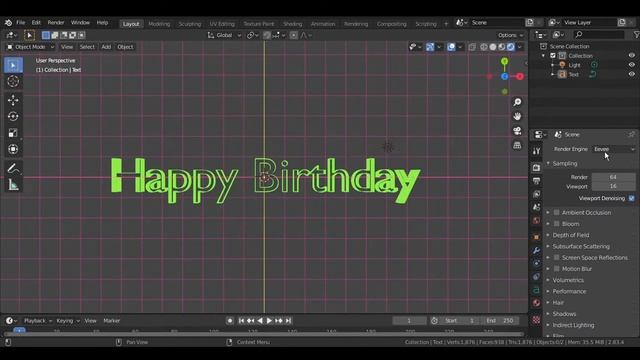Hide the Light object eye icon
Viewport: 640px width, 360px height.
tap(632, 65)
